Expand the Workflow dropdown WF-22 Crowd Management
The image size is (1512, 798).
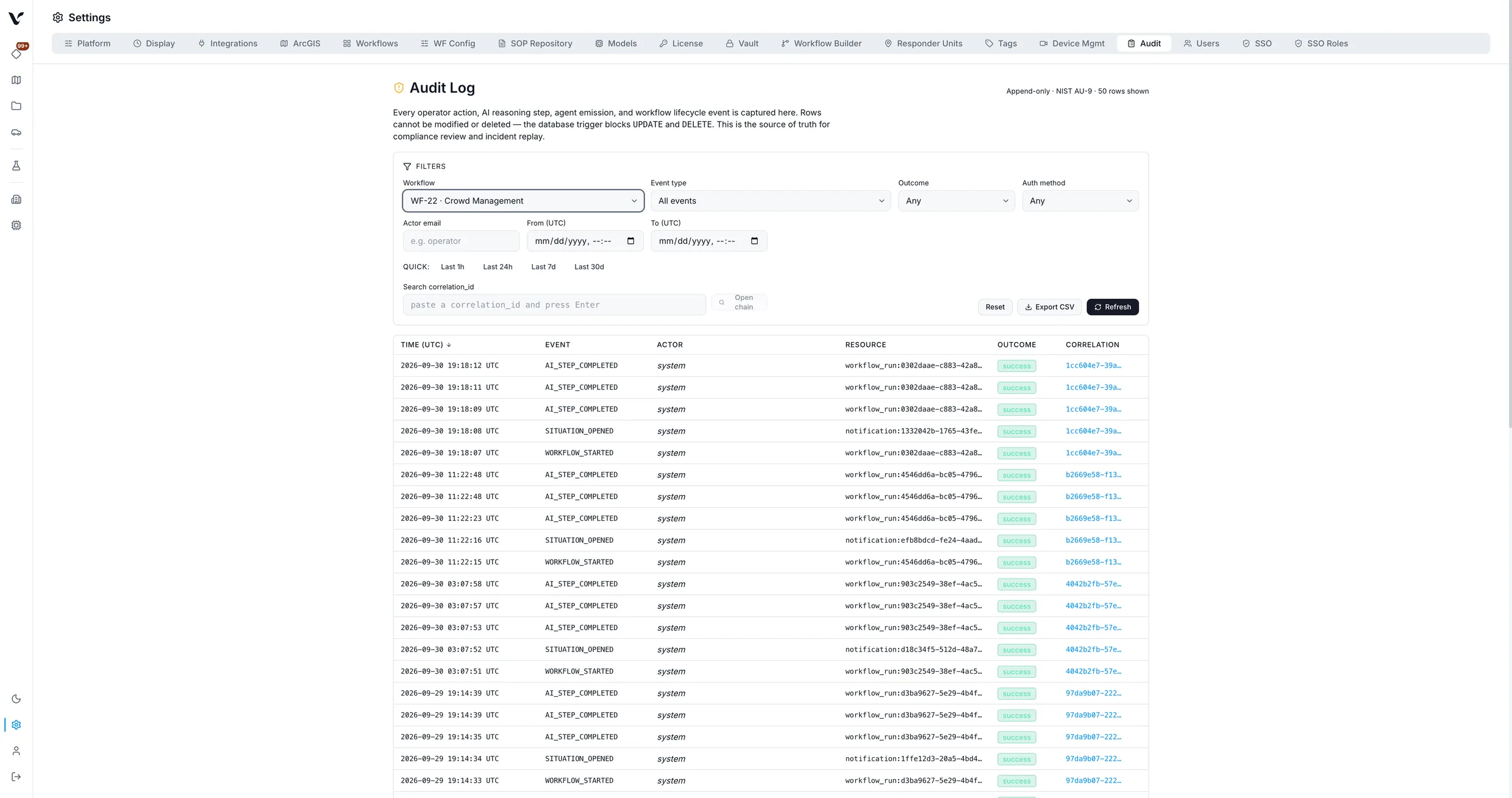(x=523, y=201)
